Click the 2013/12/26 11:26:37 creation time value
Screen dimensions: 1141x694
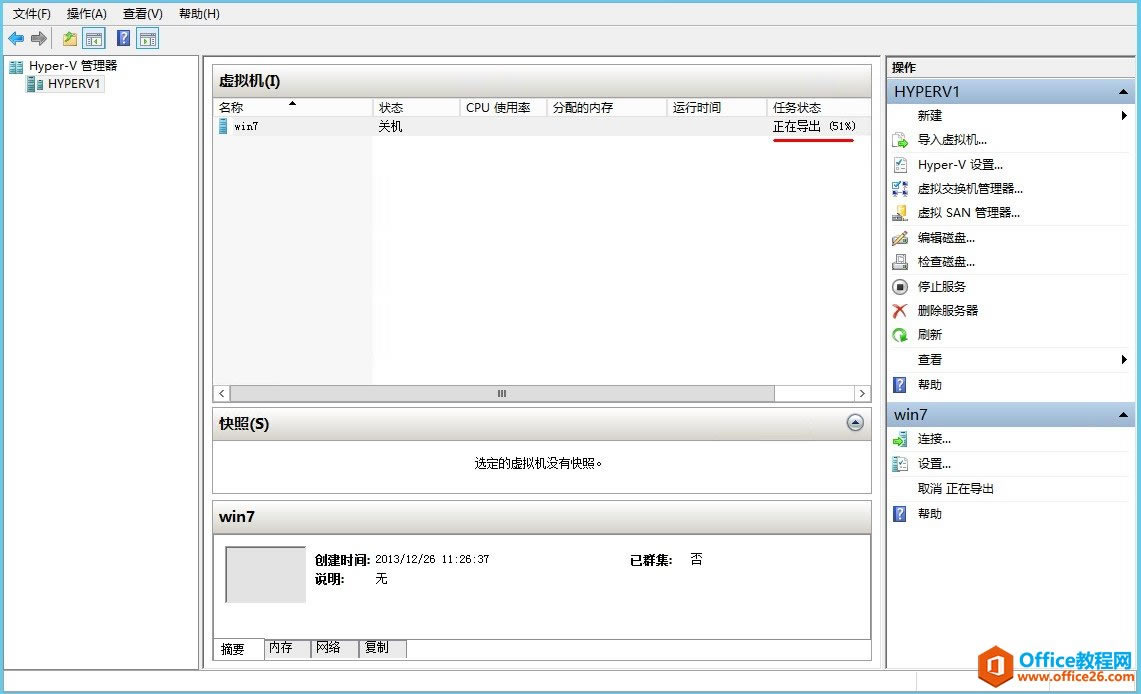[432, 559]
